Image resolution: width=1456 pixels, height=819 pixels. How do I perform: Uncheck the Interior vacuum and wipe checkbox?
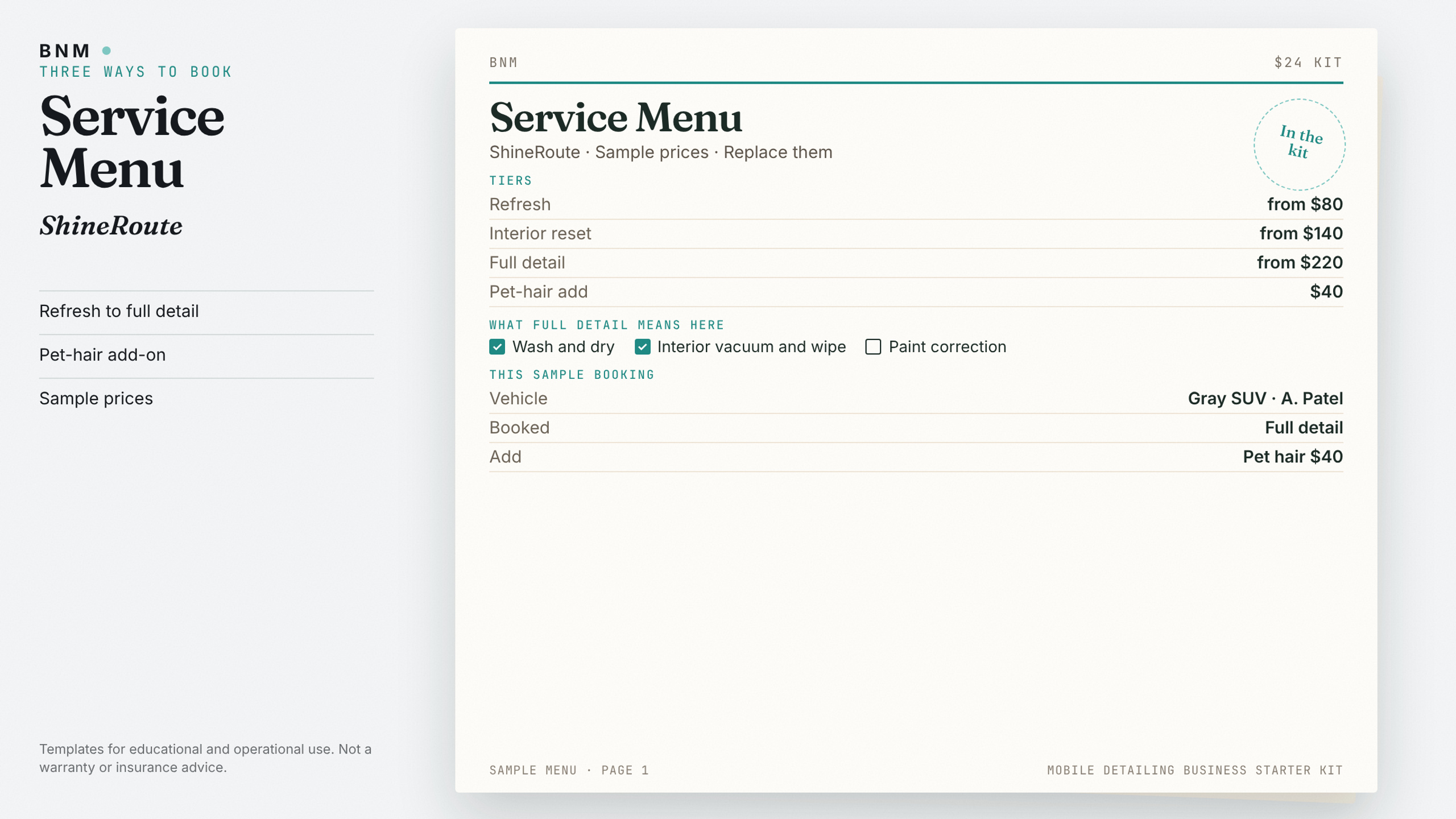coord(643,347)
